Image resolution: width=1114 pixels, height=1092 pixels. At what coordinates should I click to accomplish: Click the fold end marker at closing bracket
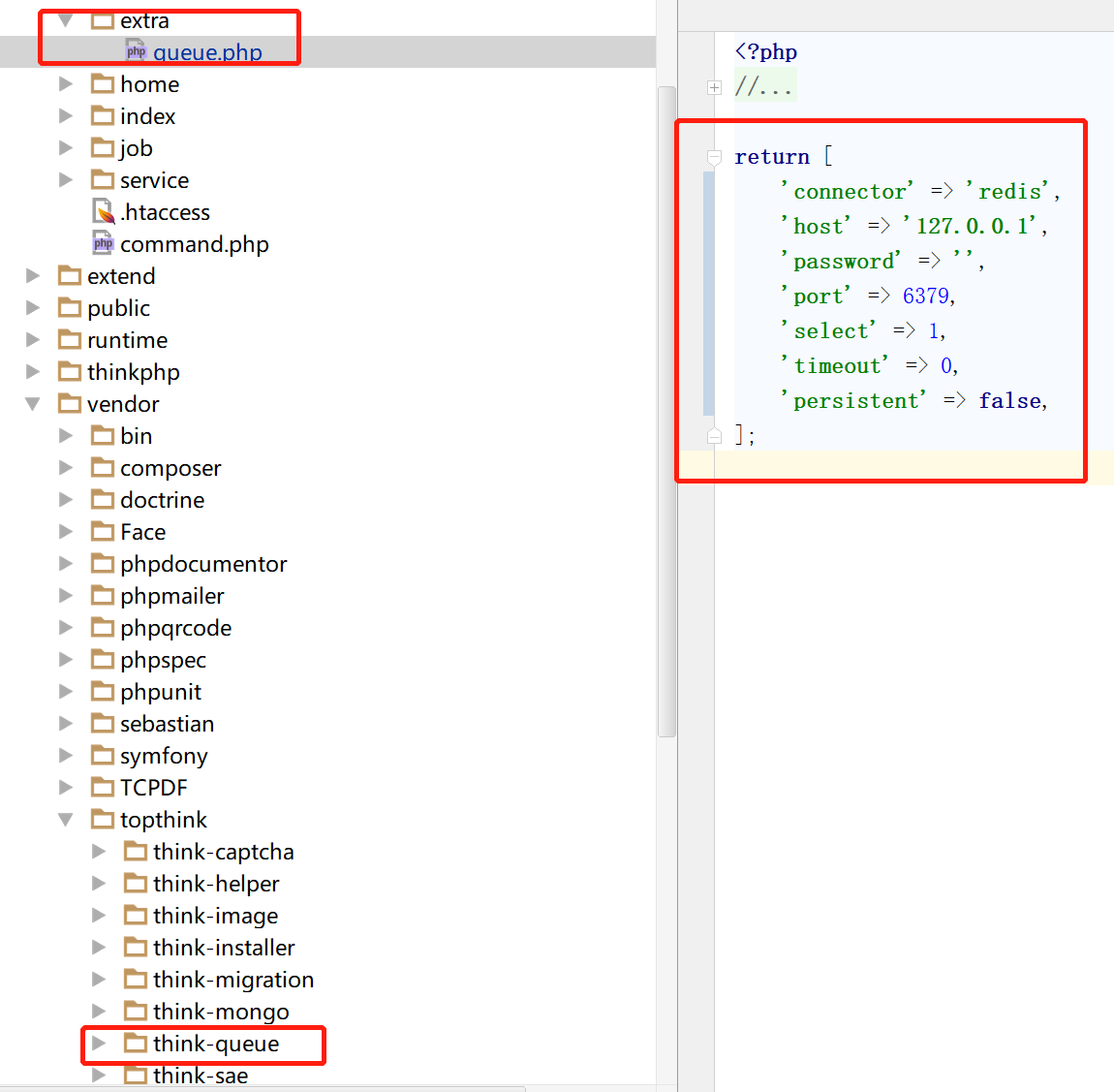(x=715, y=435)
